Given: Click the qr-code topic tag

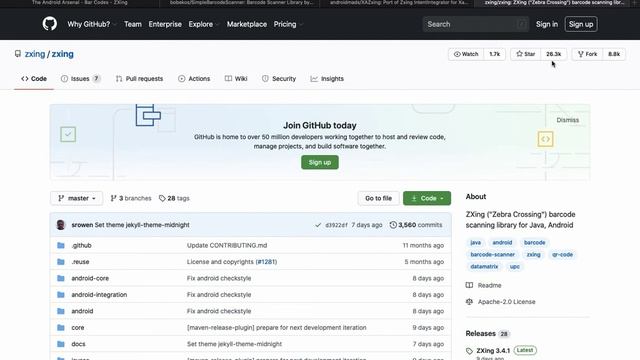Looking at the screenshot, I should click(562, 254).
